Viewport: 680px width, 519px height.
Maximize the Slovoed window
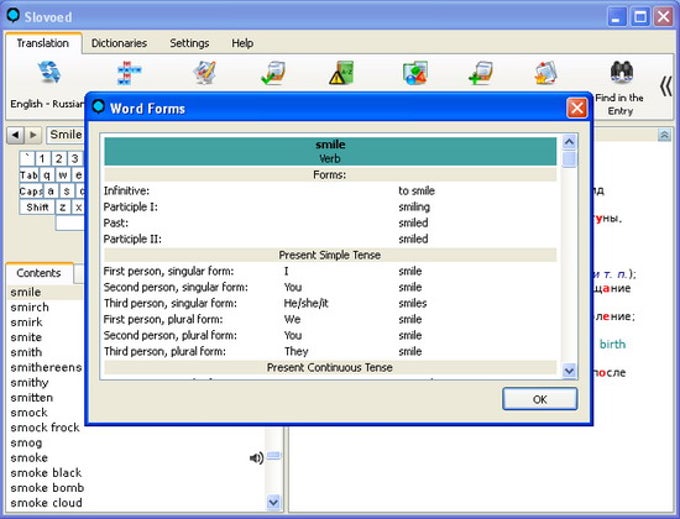640,17
